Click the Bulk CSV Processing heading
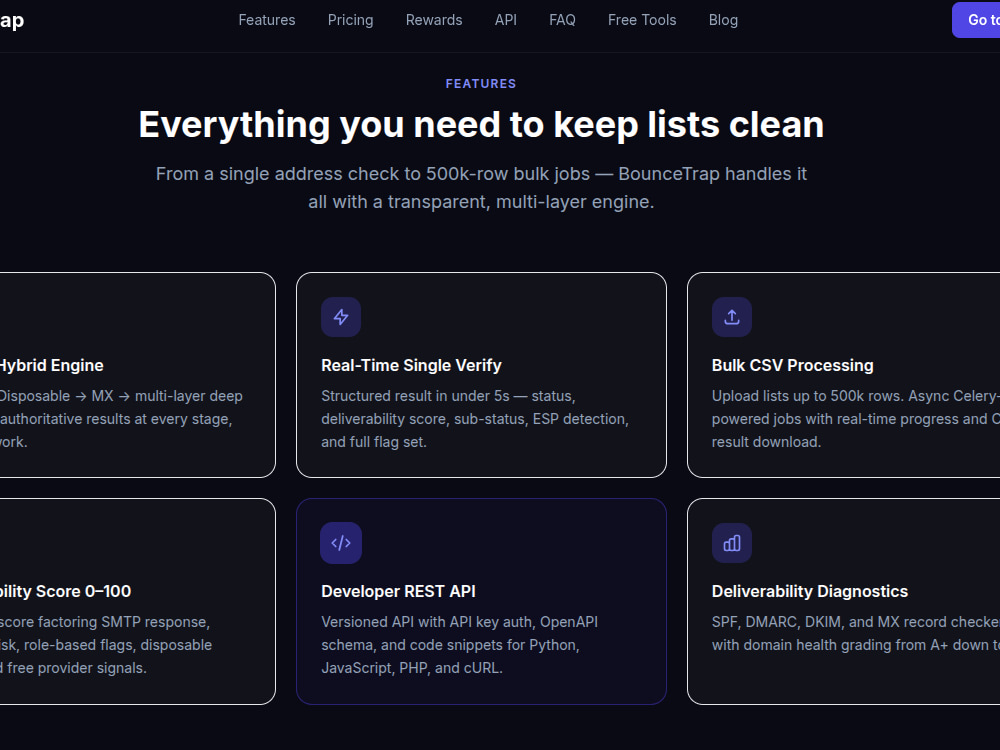Image resolution: width=1000 pixels, height=750 pixels. [x=793, y=365]
